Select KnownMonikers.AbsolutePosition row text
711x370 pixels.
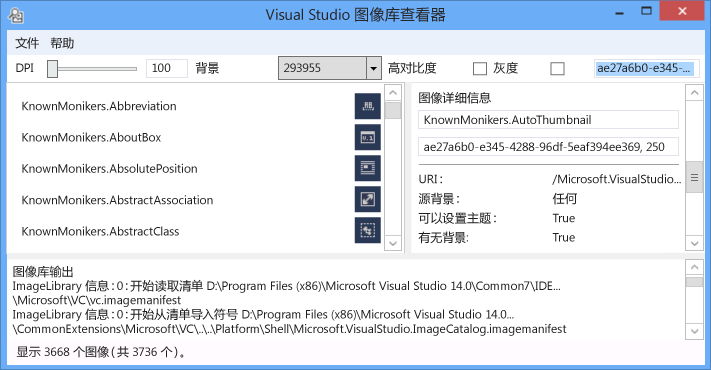(x=109, y=169)
